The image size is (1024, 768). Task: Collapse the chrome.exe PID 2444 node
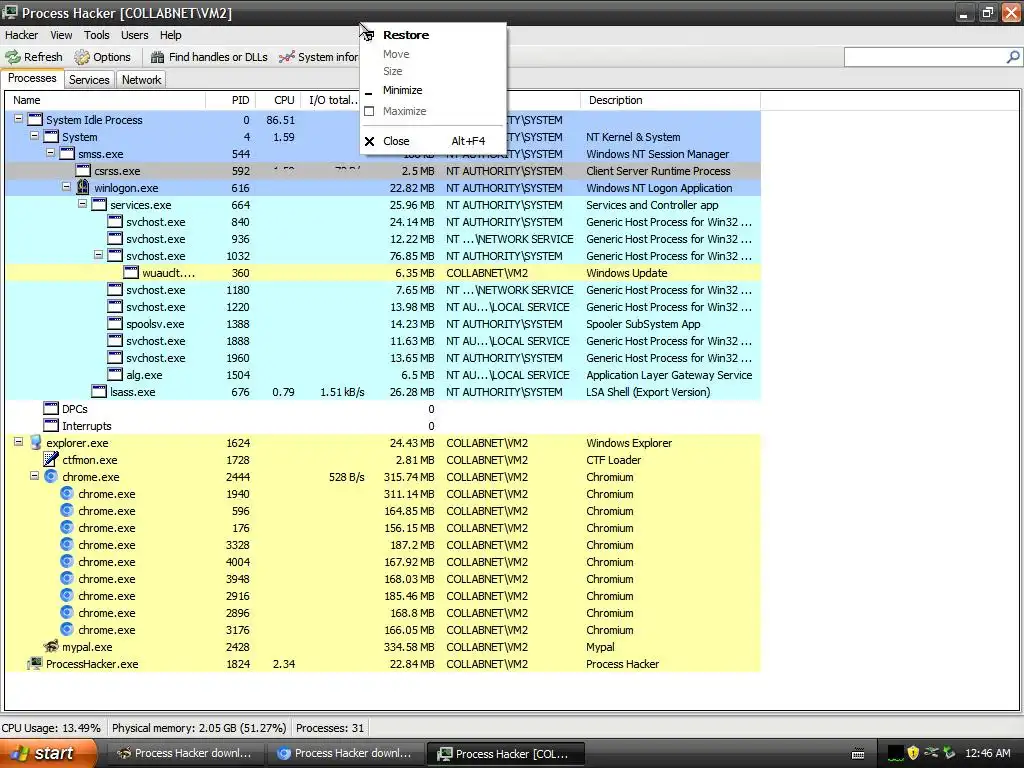[35, 476]
